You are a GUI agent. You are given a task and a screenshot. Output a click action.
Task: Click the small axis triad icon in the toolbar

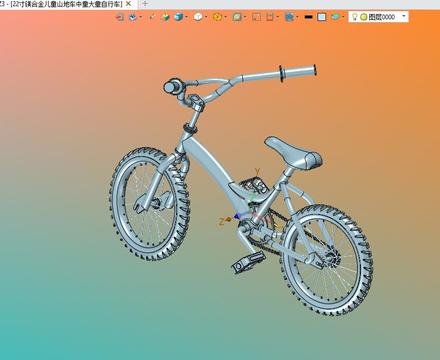tap(153, 16)
